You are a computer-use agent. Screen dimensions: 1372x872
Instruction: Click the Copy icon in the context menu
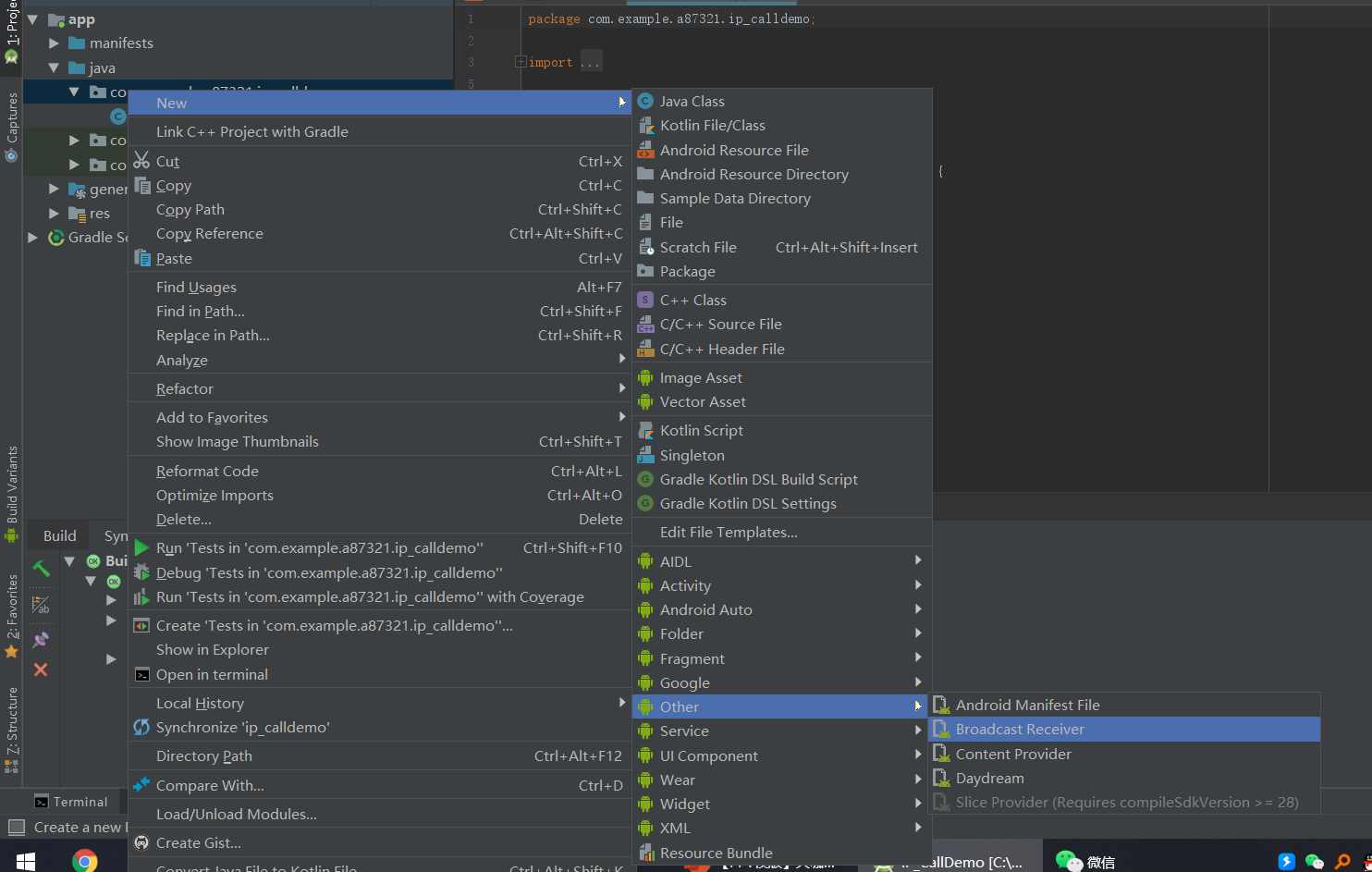141,185
